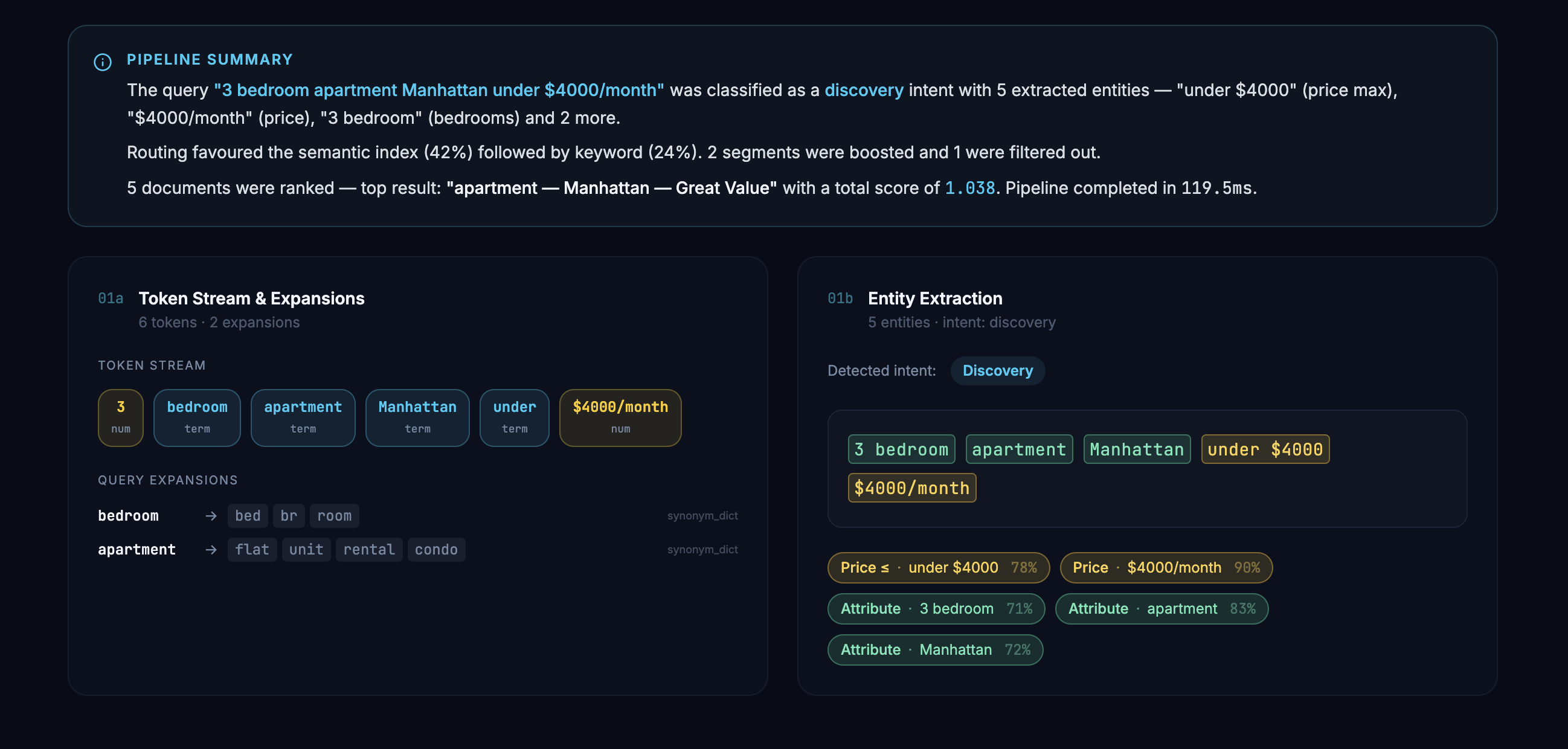This screenshot has height=749, width=1568.
Task: Click the Discovery intent badge
Action: click(x=997, y=370)
